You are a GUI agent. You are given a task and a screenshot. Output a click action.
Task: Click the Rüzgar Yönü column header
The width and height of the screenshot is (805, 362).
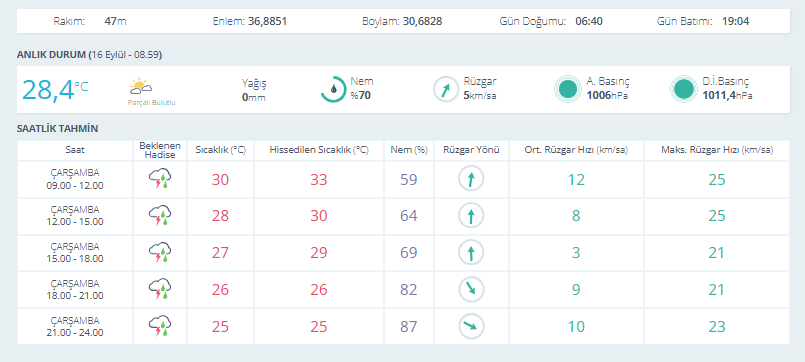click(471, 150)
